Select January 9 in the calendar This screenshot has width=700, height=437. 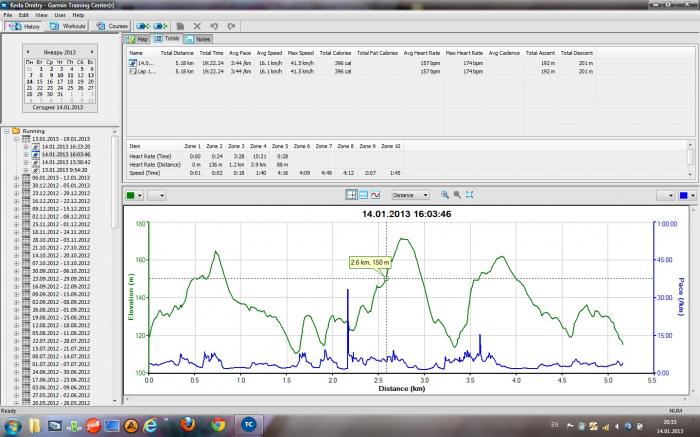[x=50, y=75]
